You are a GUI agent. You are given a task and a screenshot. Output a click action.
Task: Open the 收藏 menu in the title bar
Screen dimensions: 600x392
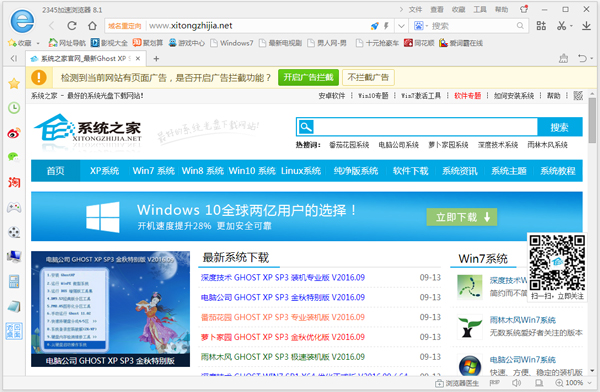tap(458, 10)
